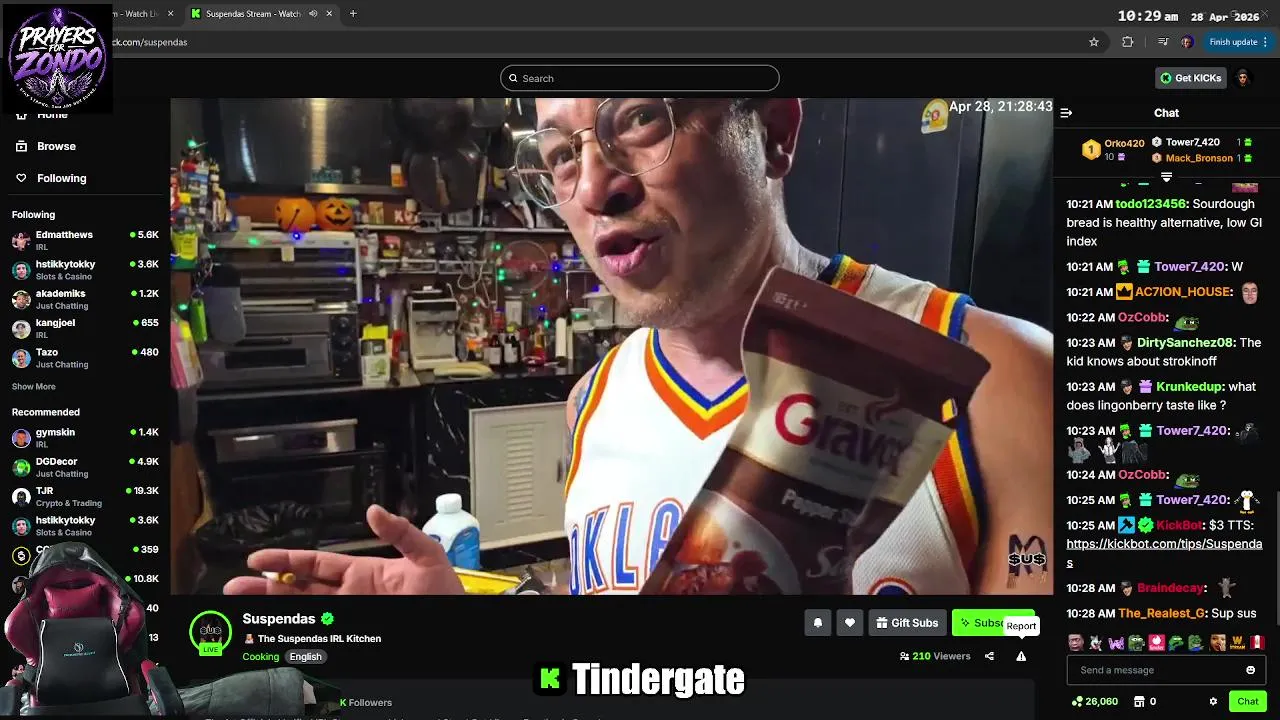Viewport: 1280px width, 720px height.
Task: Close the Suspendas Stream tab
Action: click(331, 14)
